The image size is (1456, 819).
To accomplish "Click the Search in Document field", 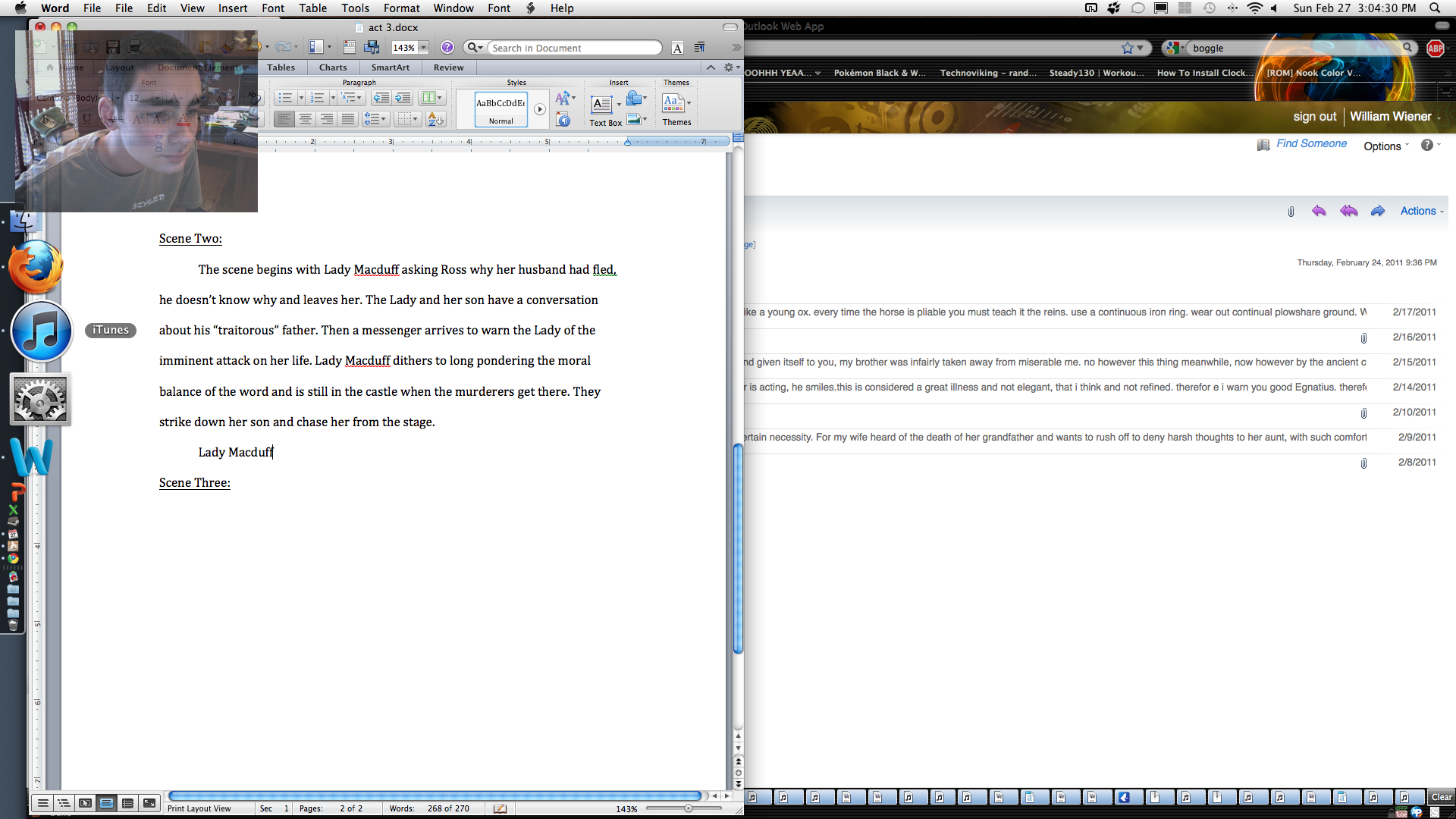I will coord(574,48).
